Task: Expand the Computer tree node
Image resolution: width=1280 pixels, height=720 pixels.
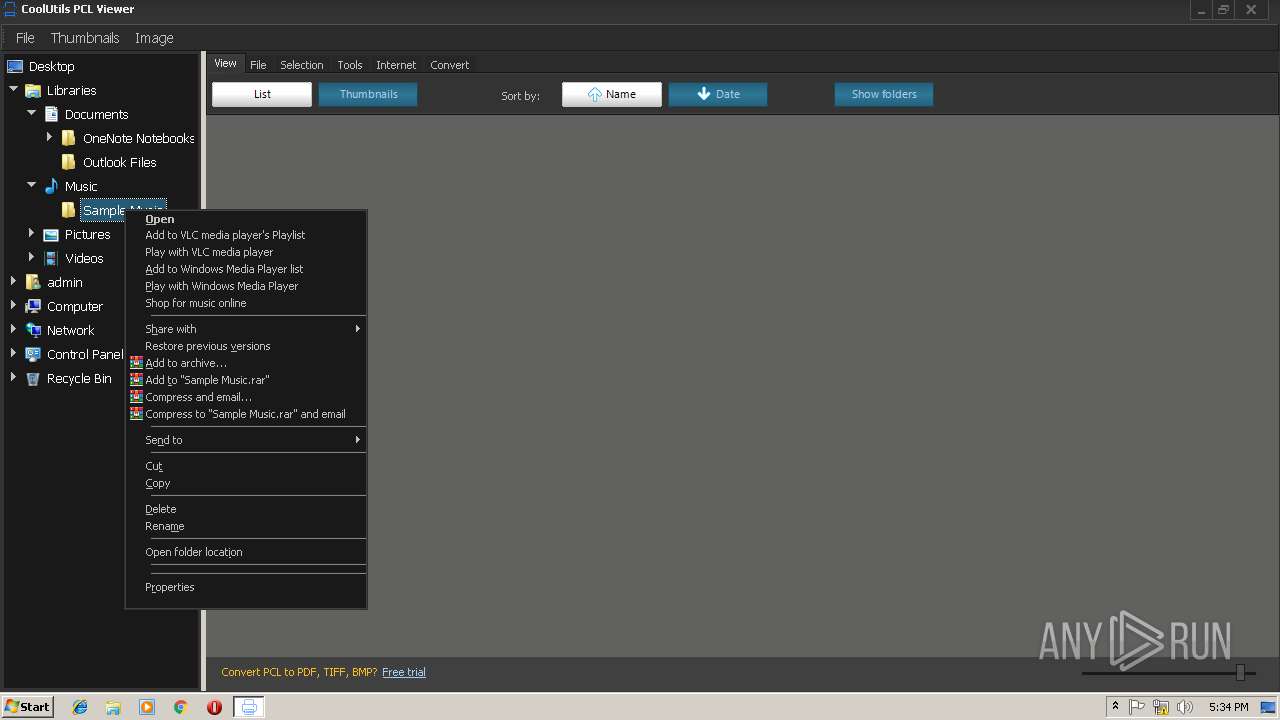Action: (13, 305)
